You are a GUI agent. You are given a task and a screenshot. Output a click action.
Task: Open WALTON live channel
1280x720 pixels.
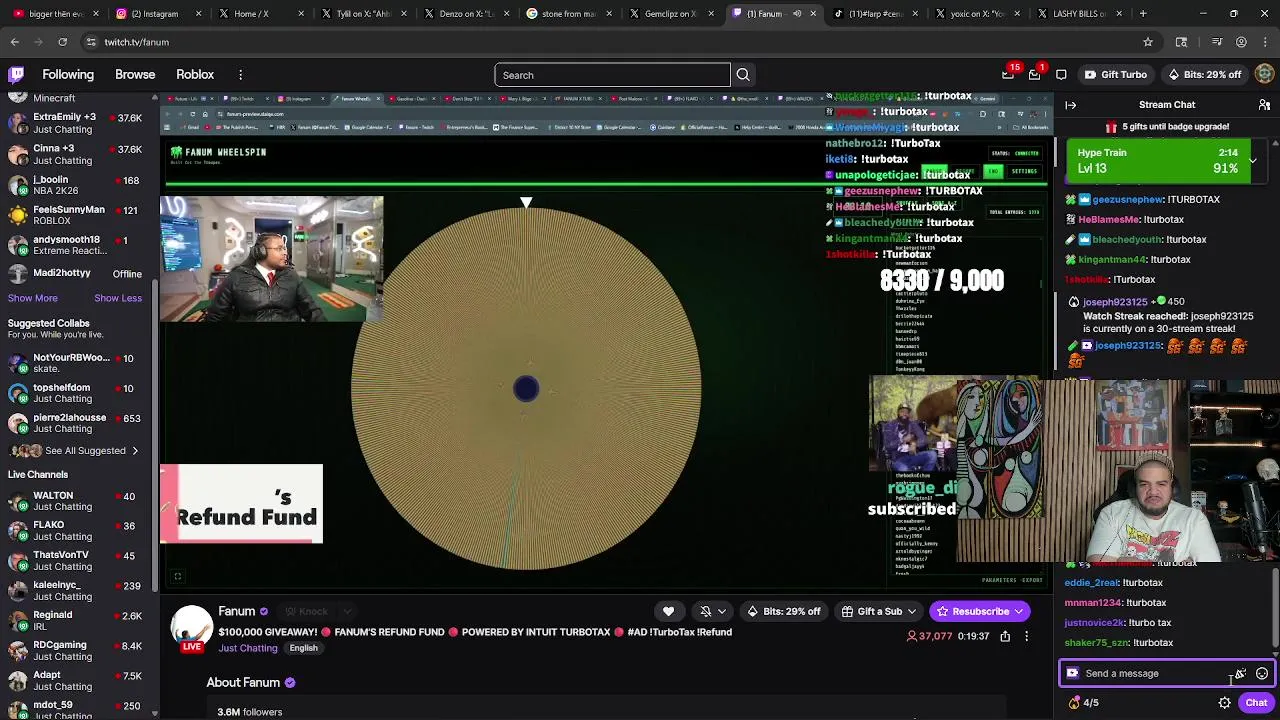click(x=78, y=502)
